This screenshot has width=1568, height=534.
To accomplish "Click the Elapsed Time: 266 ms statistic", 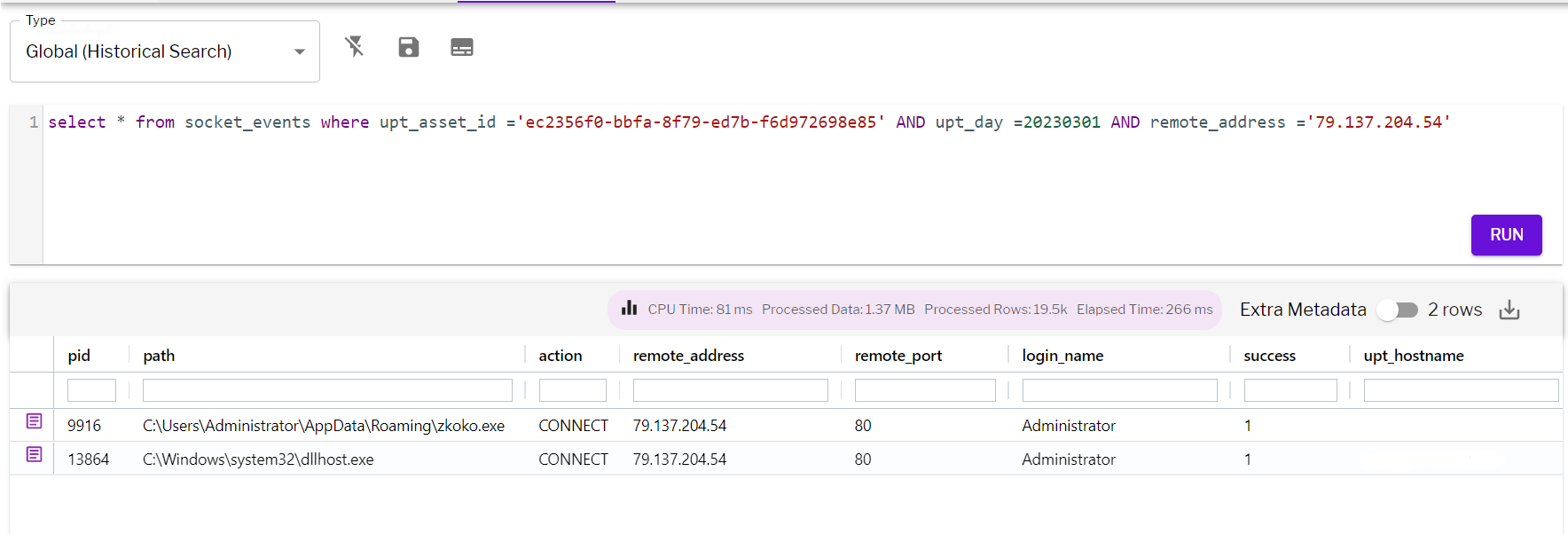I will pos(1144,310).
